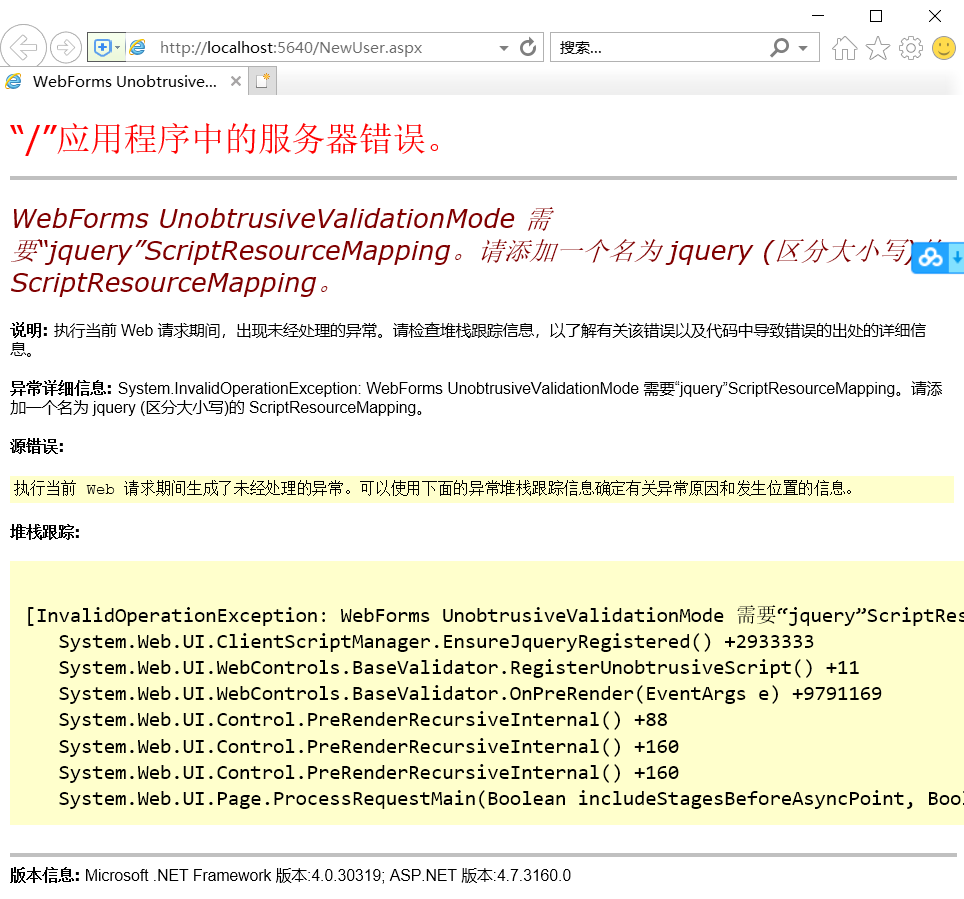The height and width of the screenshot is (899, 964).
Task: Click the yellow box text starting 执行当前 Web 请求期间生成了
Action: pos(433,488)
